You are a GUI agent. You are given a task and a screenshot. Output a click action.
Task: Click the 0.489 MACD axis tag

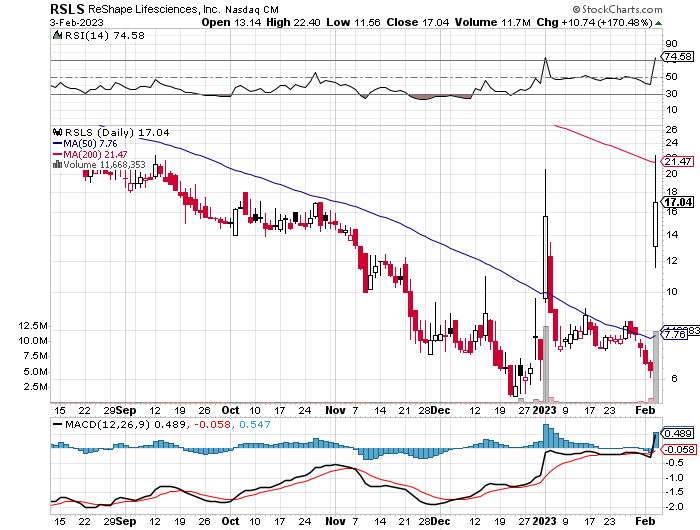tap(678, 434)
